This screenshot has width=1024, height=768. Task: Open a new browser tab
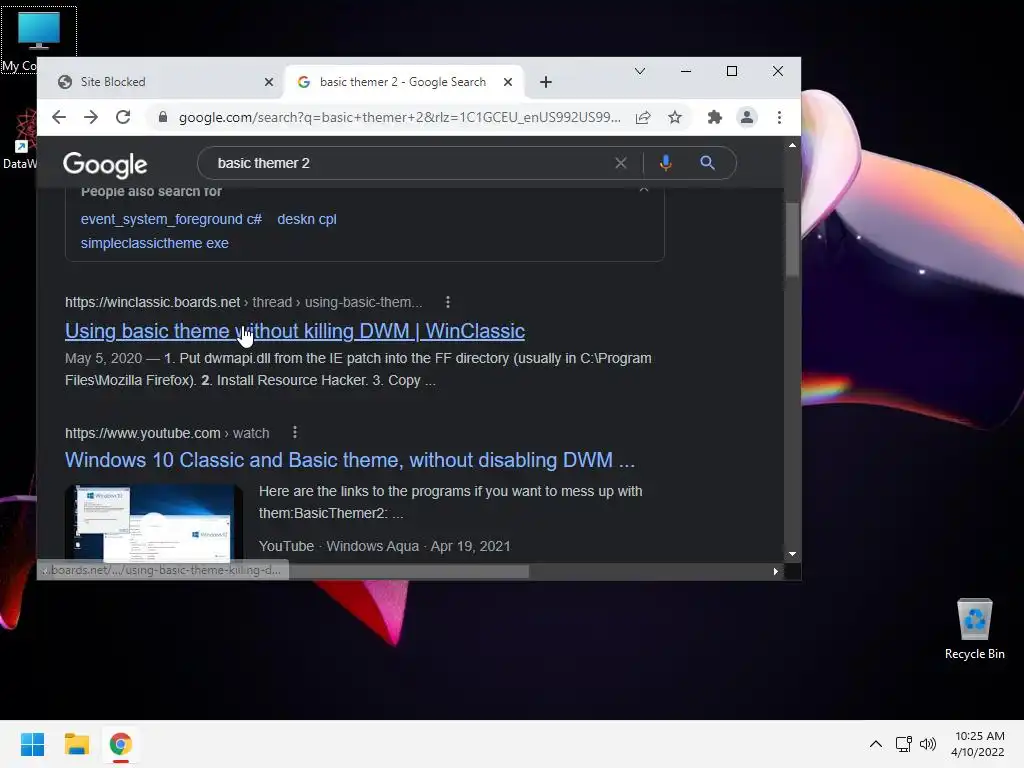coord(546,82)
